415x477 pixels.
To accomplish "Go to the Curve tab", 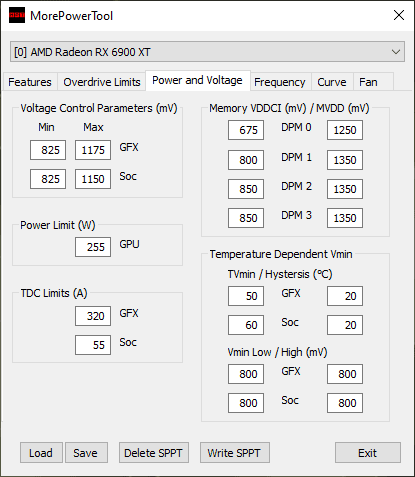I will tap(332, 82).
